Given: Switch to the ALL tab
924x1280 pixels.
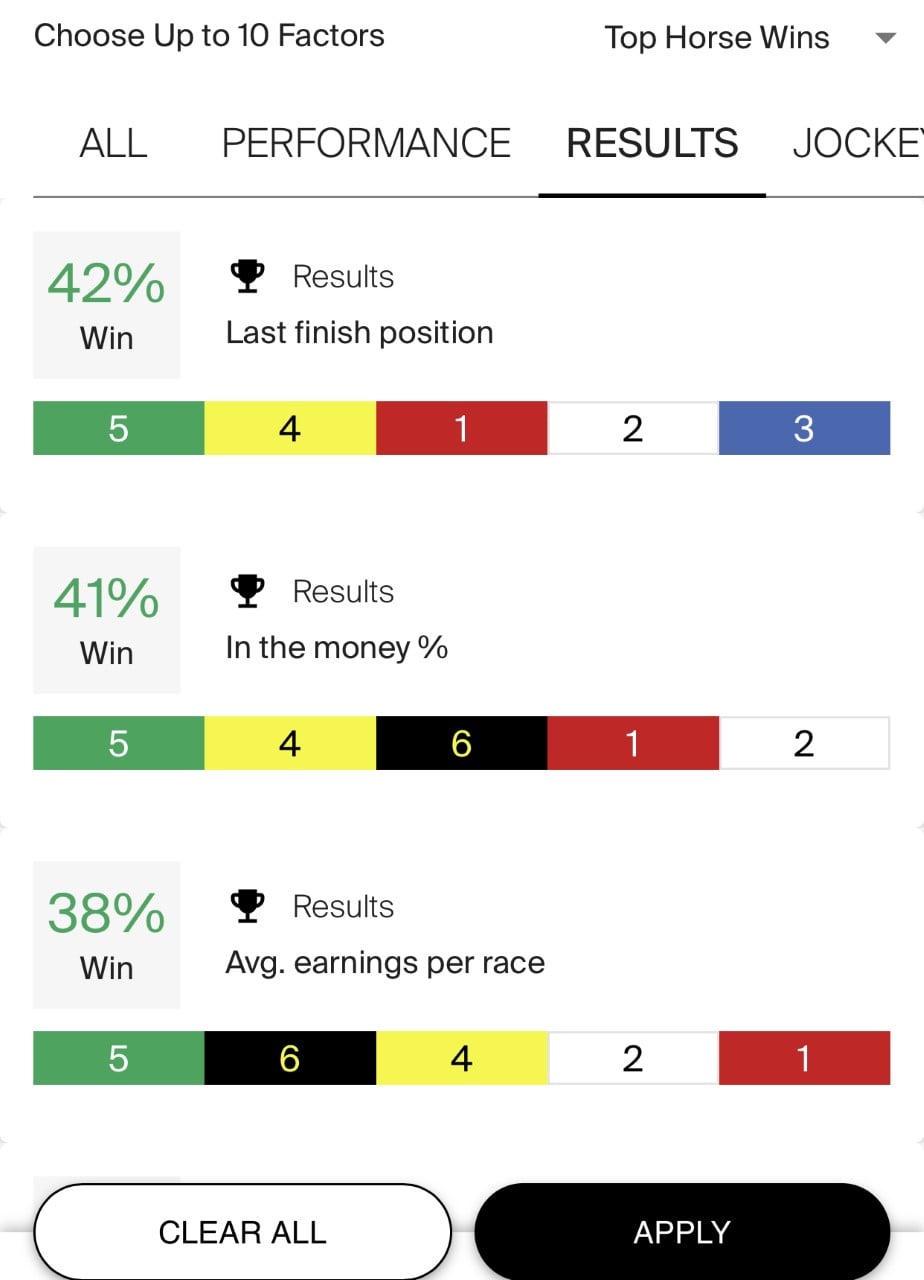Looking at the screenshot, I should (x=113, y=144).
